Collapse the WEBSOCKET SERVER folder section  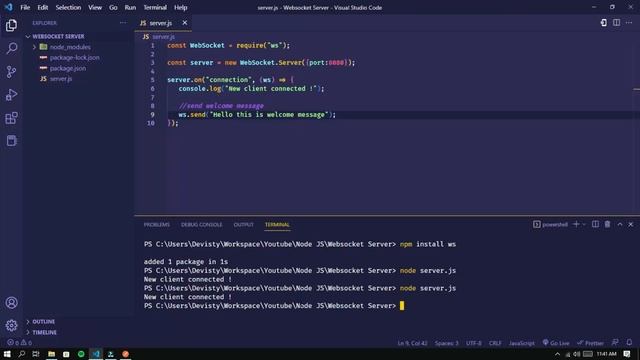pos(58,36)
